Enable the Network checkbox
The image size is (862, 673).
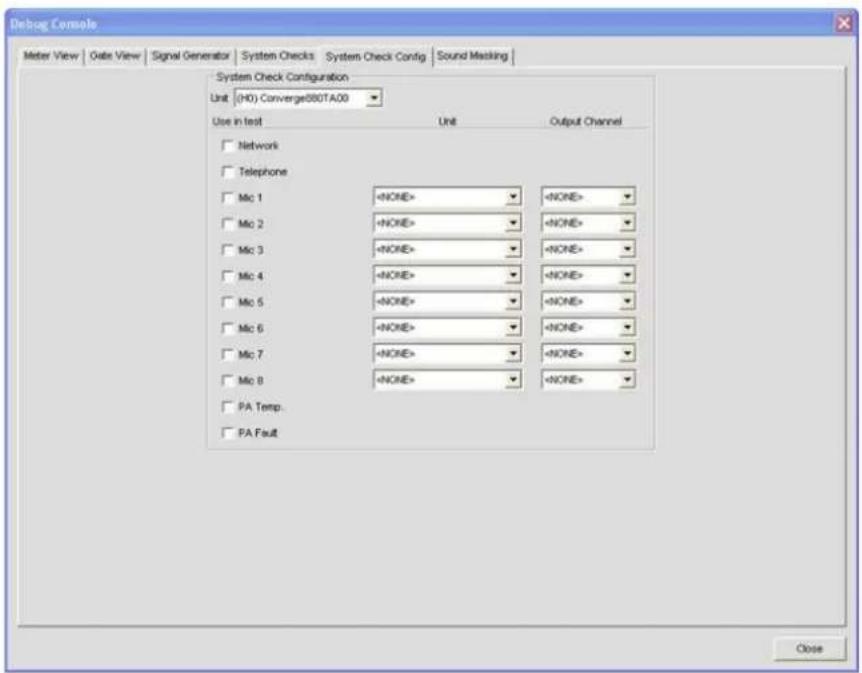227,145
